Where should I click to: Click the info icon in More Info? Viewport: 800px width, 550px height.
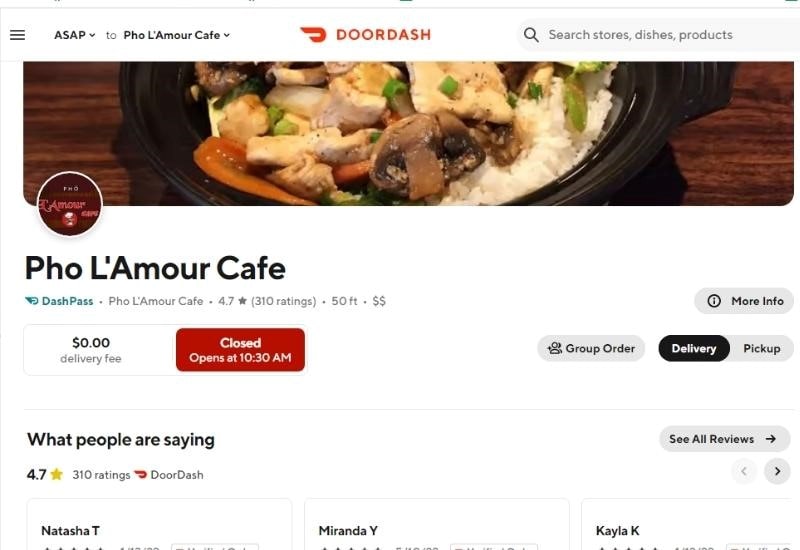[714, 301]
